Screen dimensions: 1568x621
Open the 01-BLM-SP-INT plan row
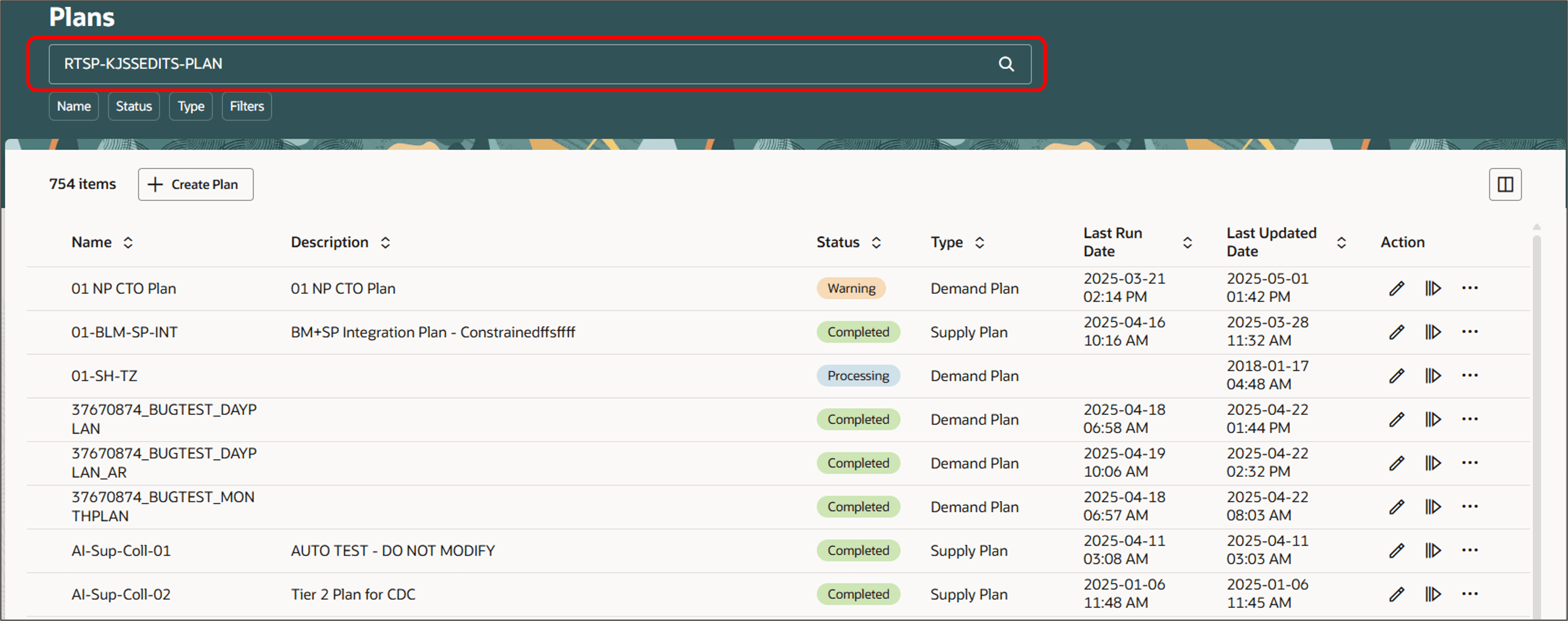tap(124, 332)
